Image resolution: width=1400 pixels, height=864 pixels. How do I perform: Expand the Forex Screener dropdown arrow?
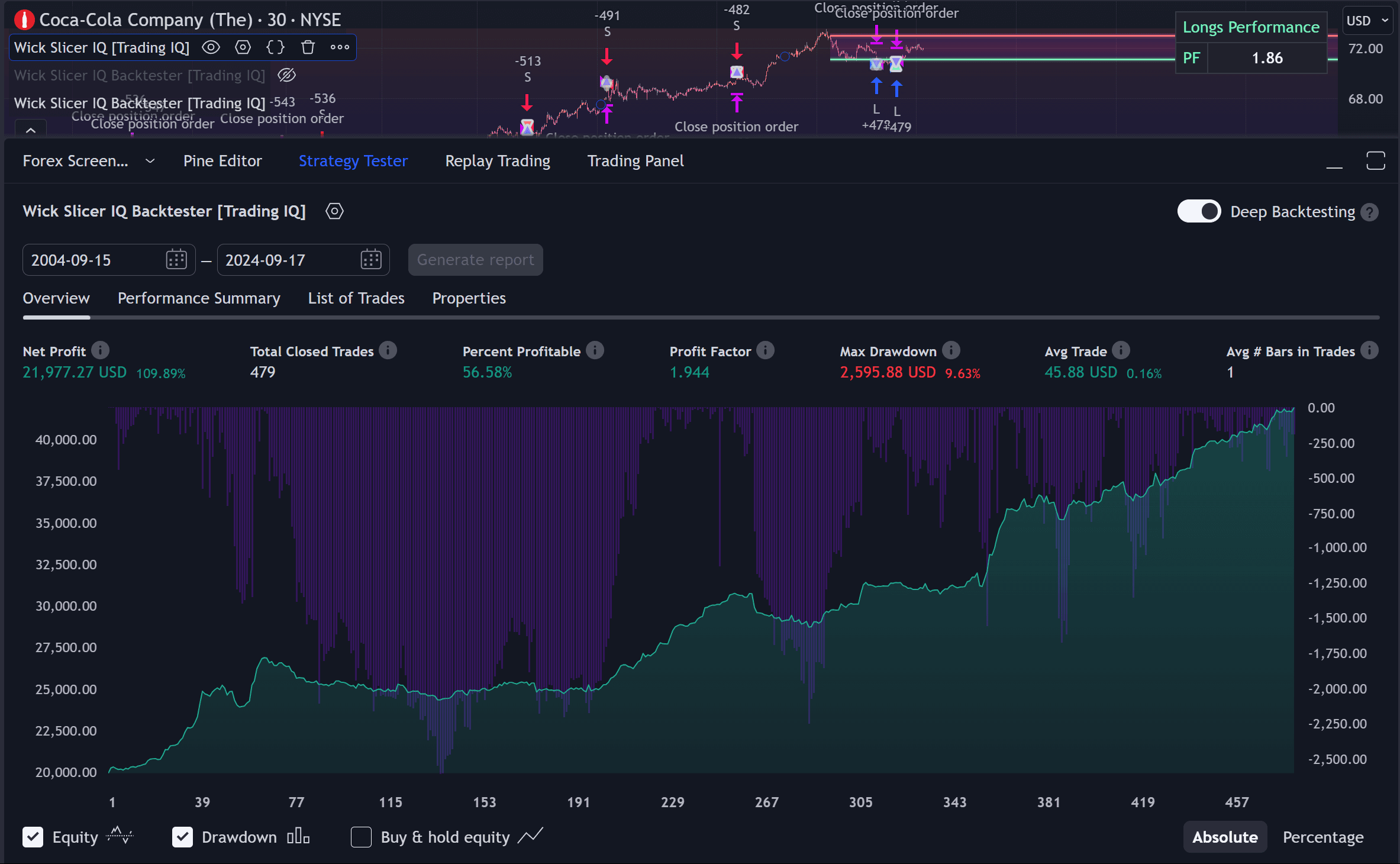(150, 161)
